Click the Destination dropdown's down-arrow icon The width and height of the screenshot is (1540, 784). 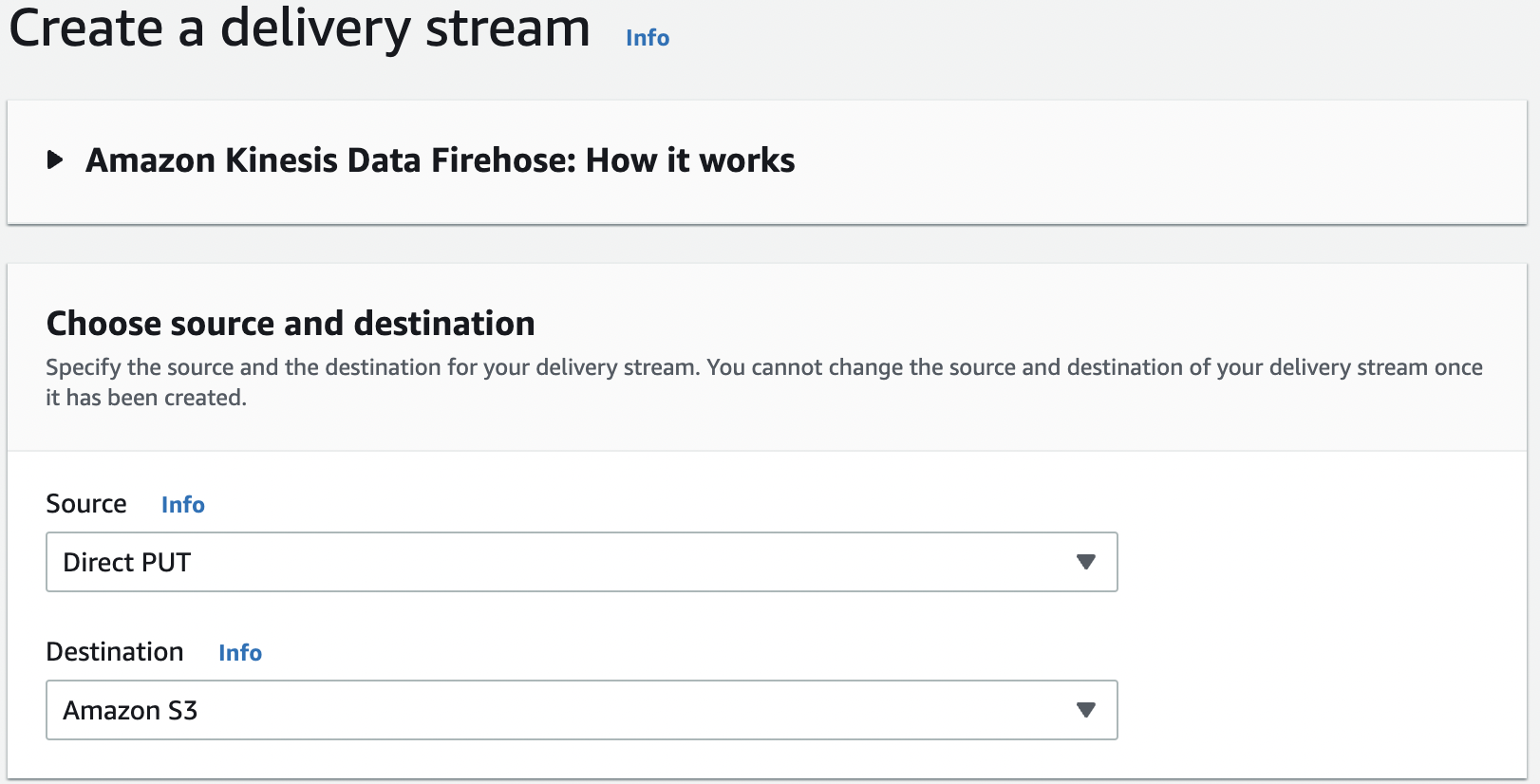(1086, 710)
